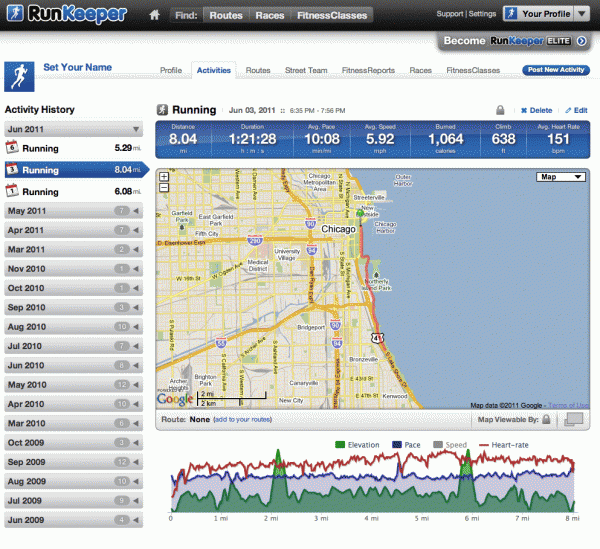Open the Map type dropdown
The height and width of the screenshot is (549, 600).
point(561,177)
